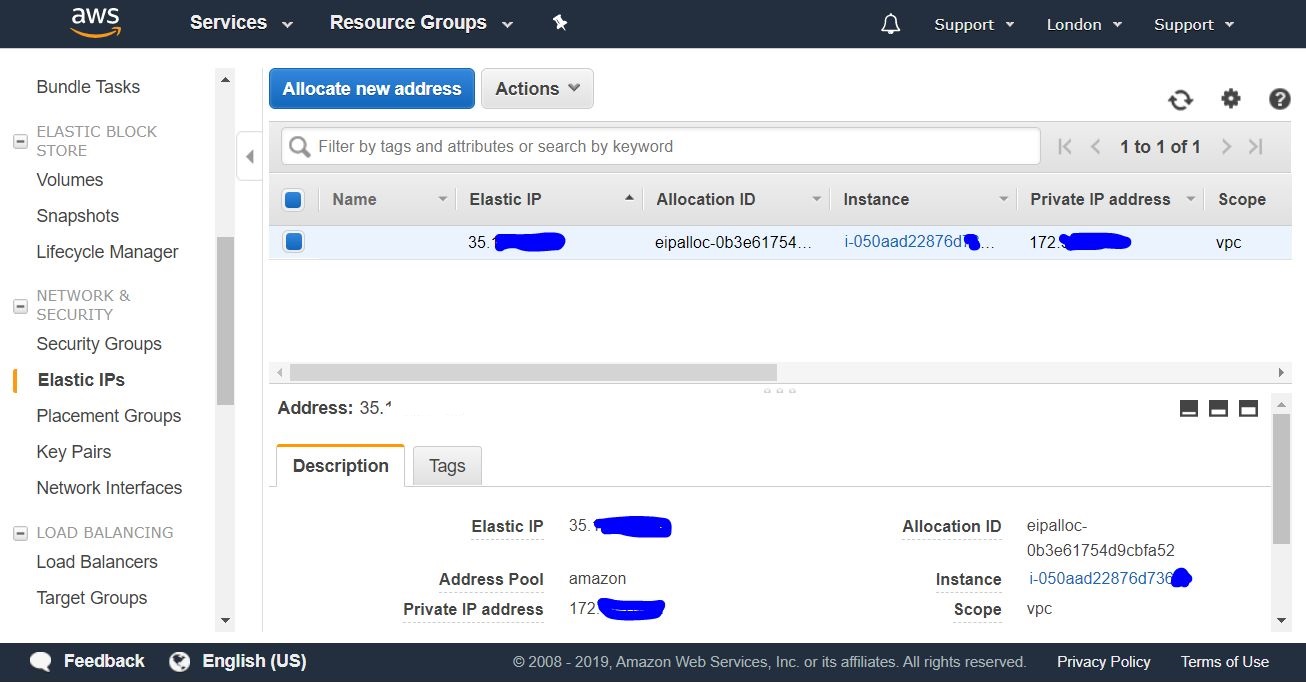Screen dimensions: 1306x682
Task: Click the search magnifier in the filter bar
Action: [298, 146]
